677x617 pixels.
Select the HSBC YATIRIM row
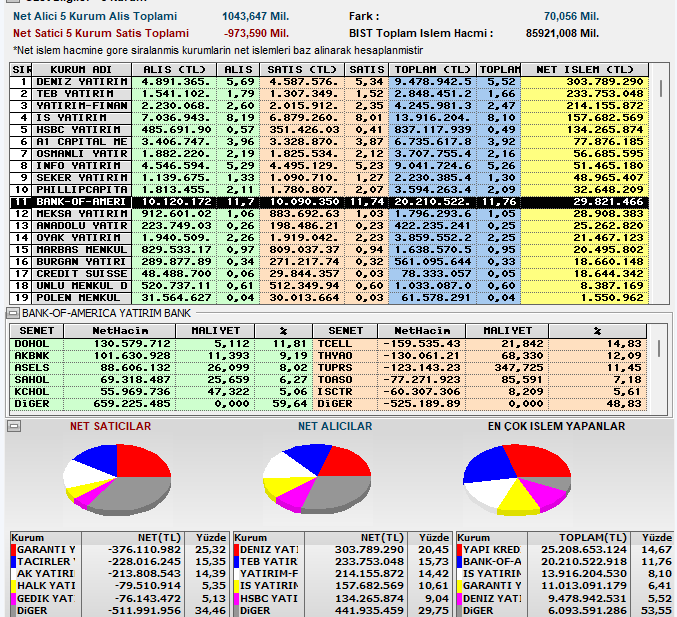(329, 130)
